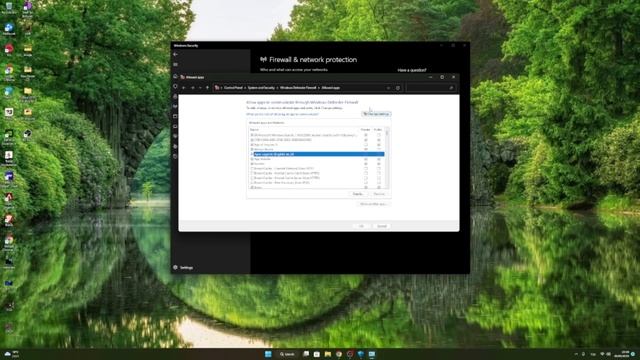This screenshot has height=360, width=640.
Task: Toggle Private checkbox for BranchCache - Peer Discovery
Action: coord(366,183)
